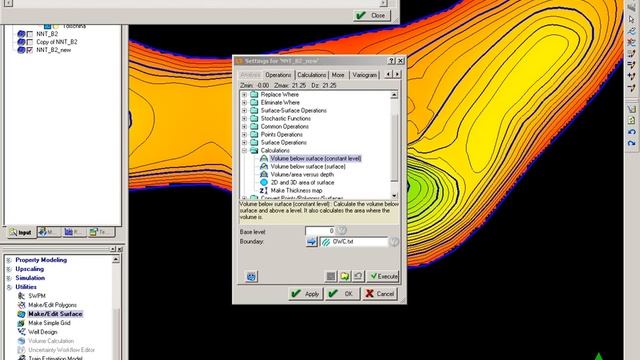Viewport: 640px width, 360px height.
Task: Expand the Common Operations folder
Action: [x=244, y=127]
